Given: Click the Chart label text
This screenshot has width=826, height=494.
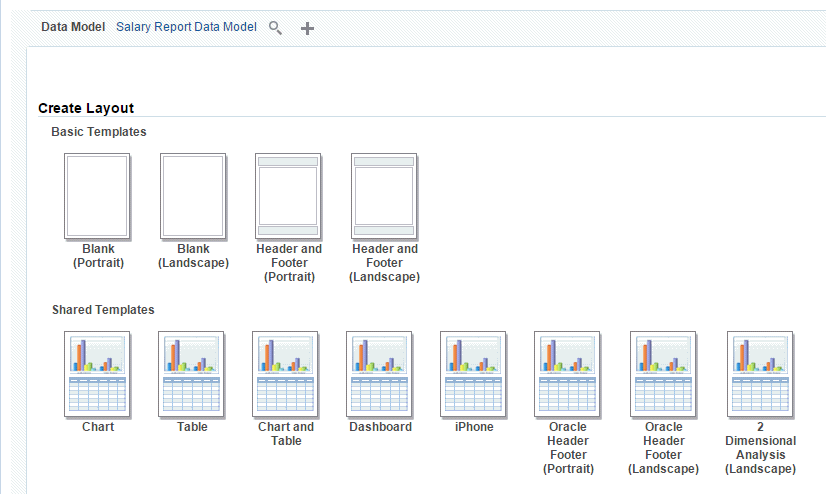Looking at the screenshot, I should 98,427.
